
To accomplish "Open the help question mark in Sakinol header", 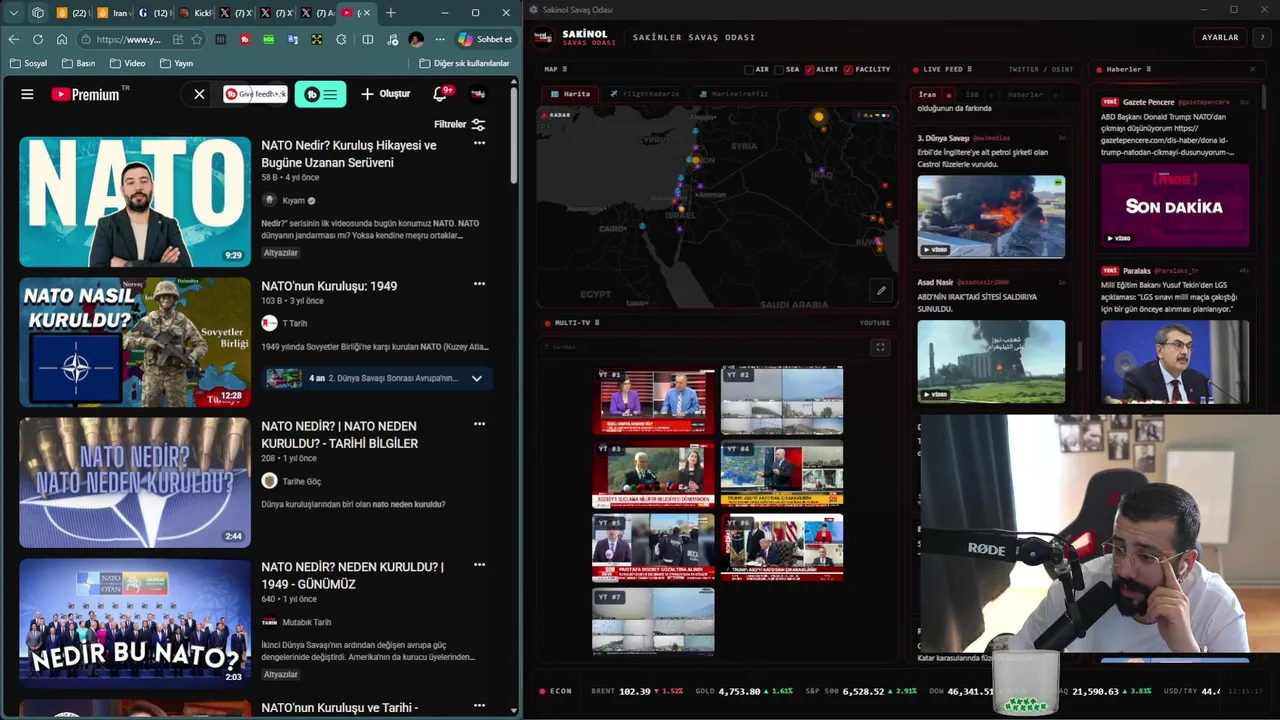I will (x=1262, y=37).
